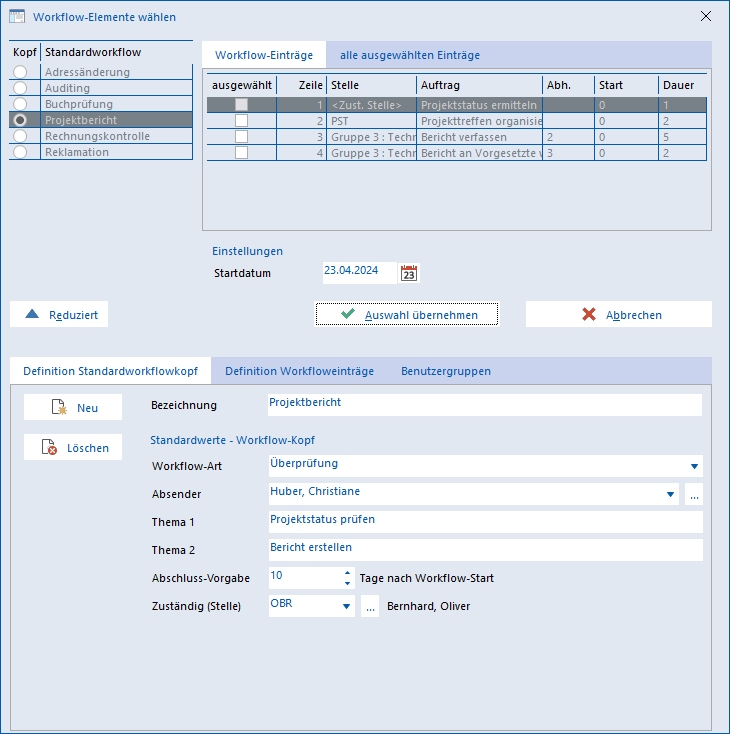
Task: Click the Standardworkflow column header
Action: click(x=117, y=52)
